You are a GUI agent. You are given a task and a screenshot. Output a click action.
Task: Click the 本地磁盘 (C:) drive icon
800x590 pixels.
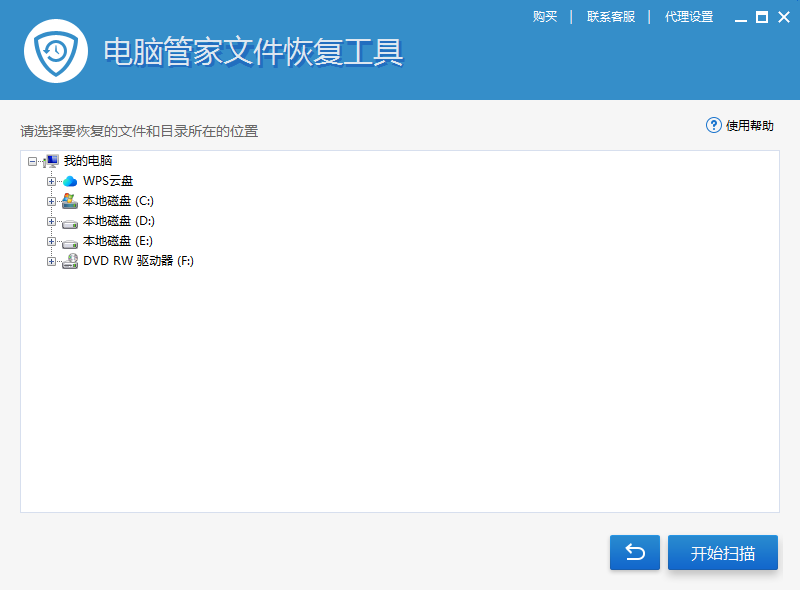click(x=68, y=200)
